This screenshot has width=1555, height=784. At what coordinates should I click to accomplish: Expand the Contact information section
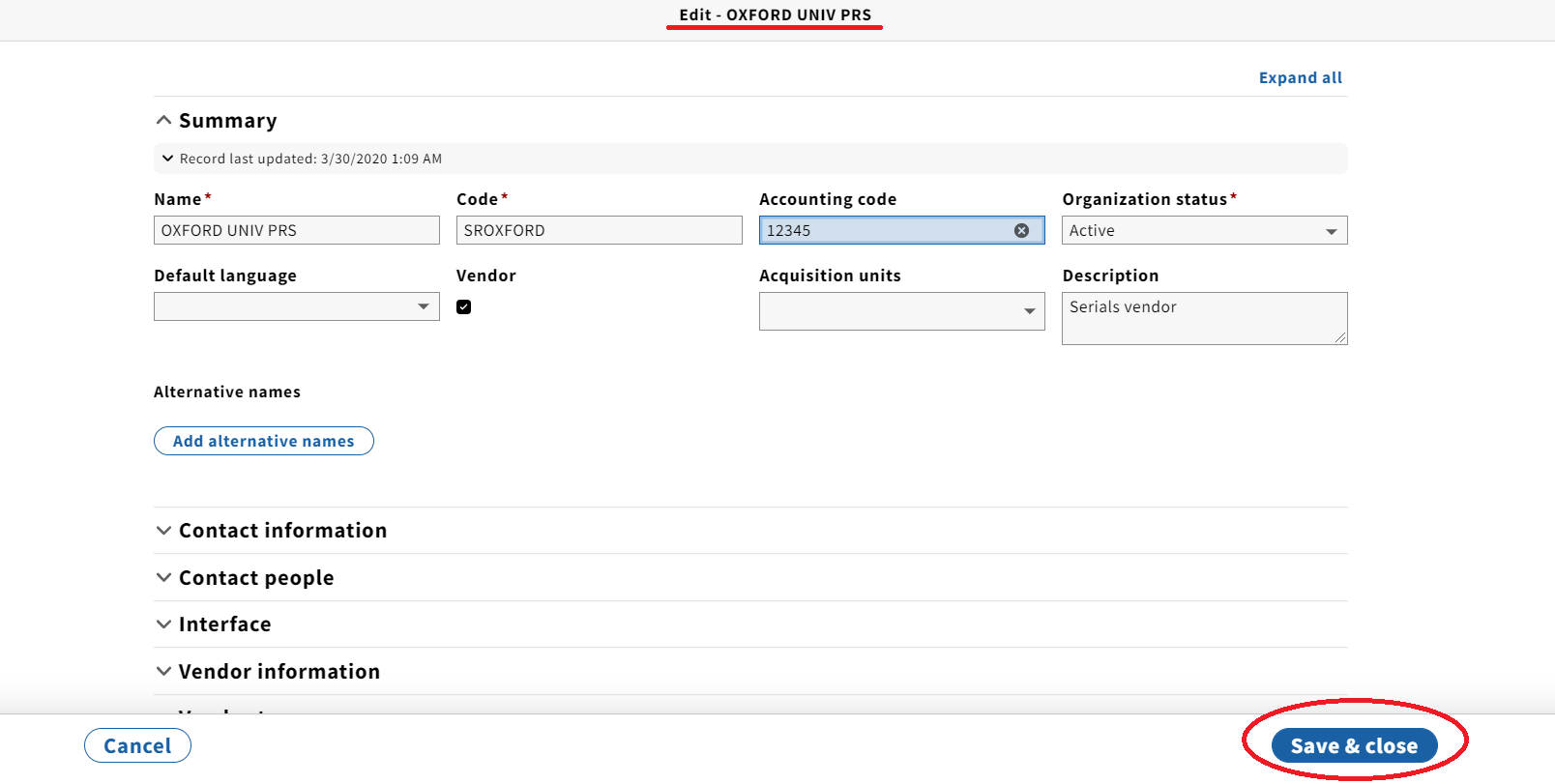coord(272,531)
